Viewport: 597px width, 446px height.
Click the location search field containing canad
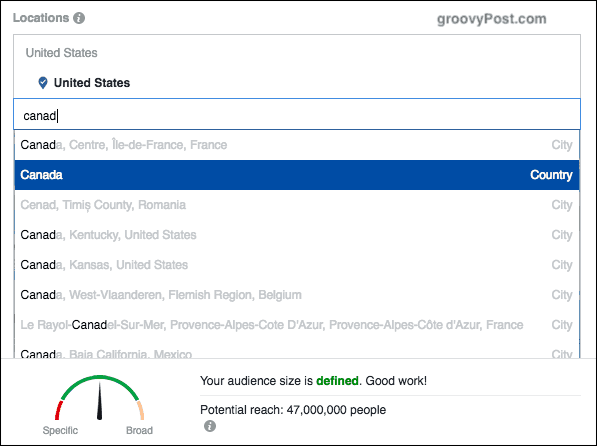tap(297, 115)
